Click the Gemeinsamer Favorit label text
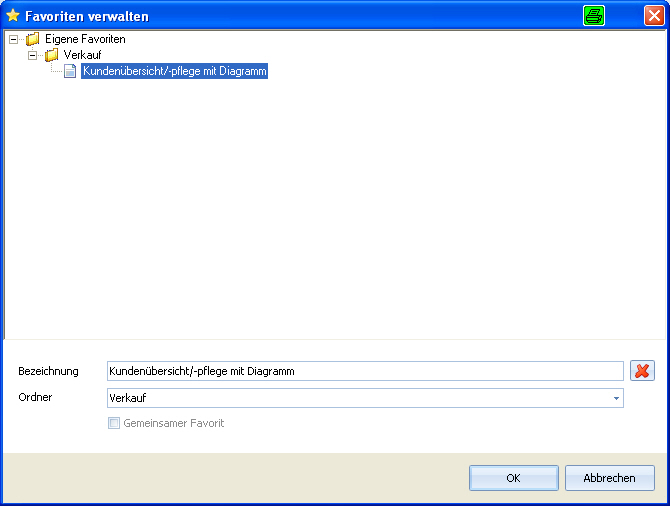The image size is (670, 506). 173,423
